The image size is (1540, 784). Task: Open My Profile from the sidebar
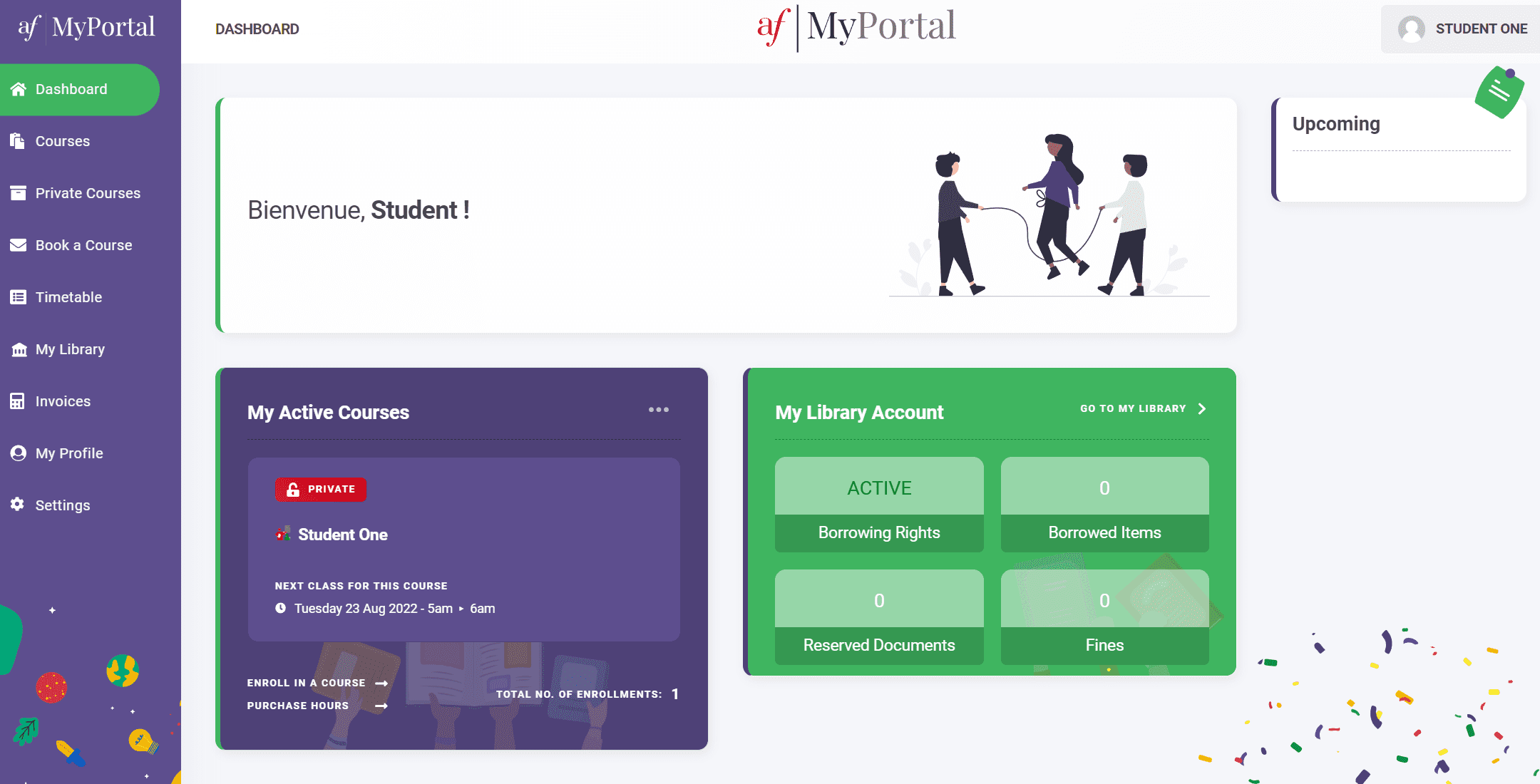69,453
